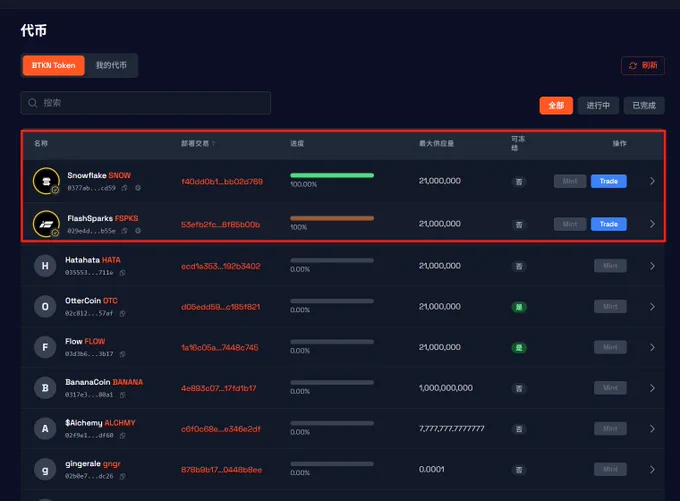Expand the FlashSparks row chevron

pyautogui.click(x=652, y=224)
